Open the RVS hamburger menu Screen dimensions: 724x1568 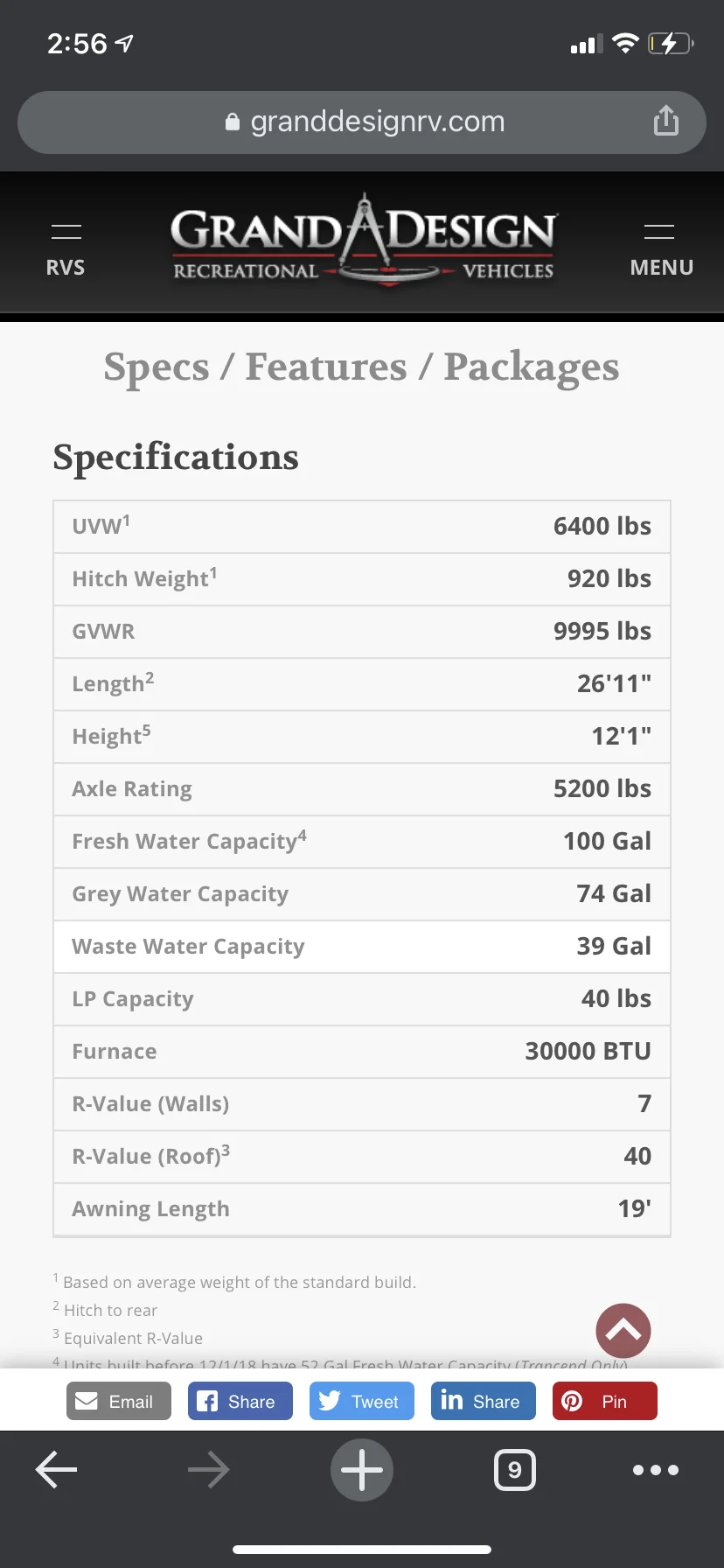coord(66,249)
